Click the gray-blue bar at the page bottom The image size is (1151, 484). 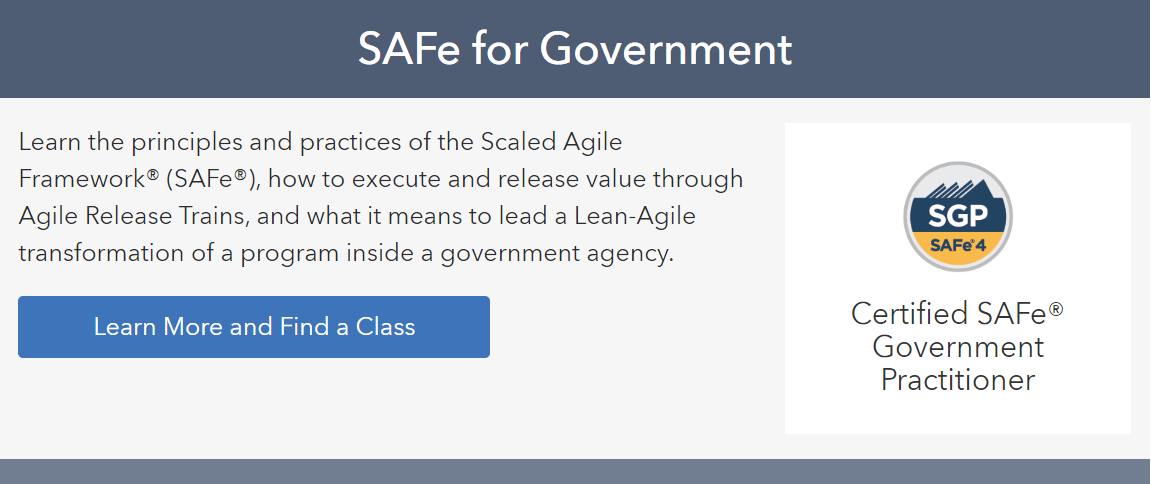click(576, 472)
